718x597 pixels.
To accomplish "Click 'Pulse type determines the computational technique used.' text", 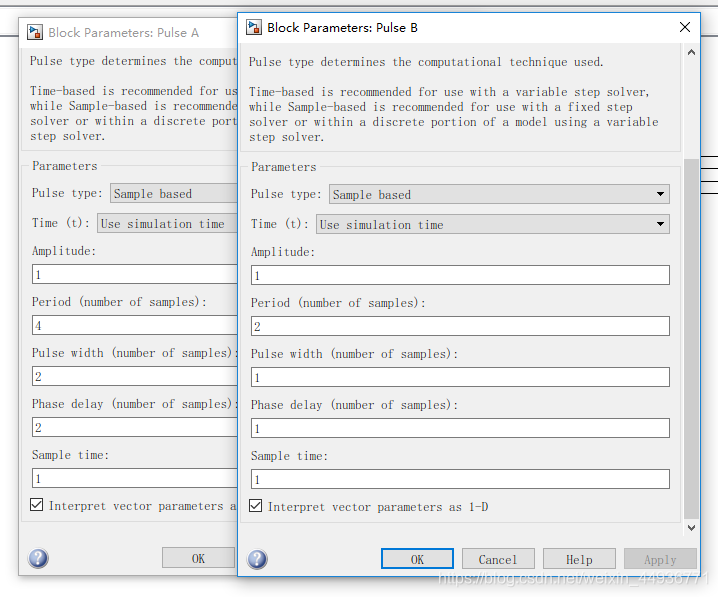I will 426,62.
